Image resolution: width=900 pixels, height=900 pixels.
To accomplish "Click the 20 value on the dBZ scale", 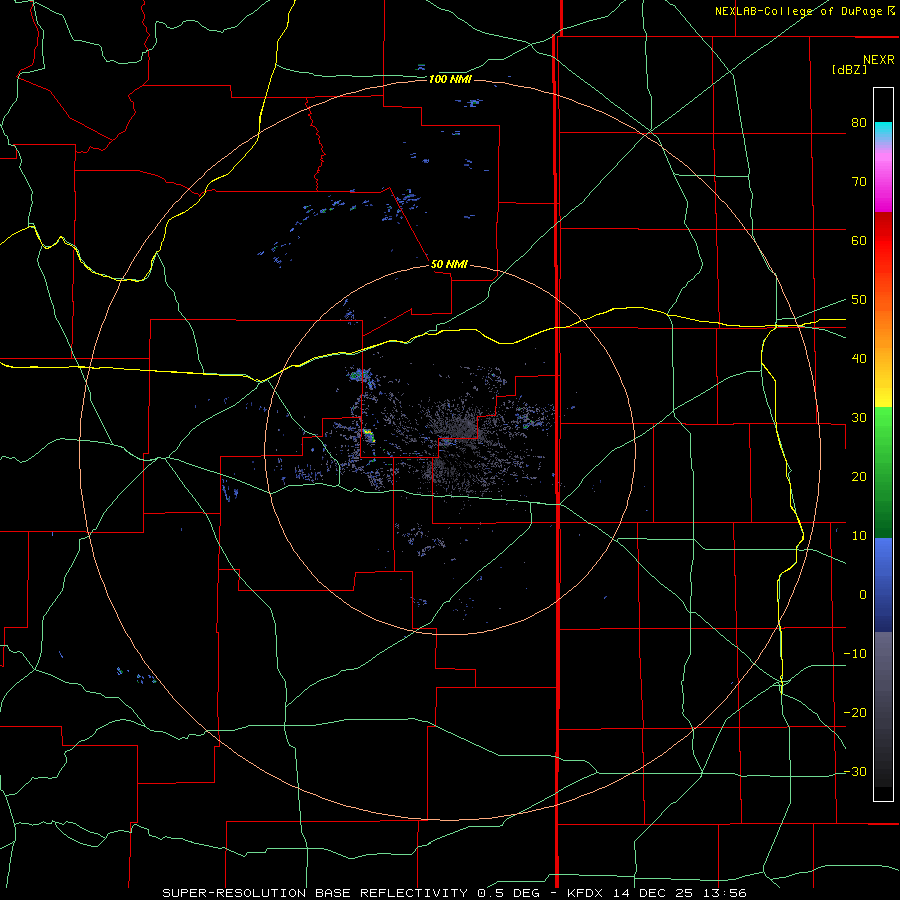I will [859, 476].
